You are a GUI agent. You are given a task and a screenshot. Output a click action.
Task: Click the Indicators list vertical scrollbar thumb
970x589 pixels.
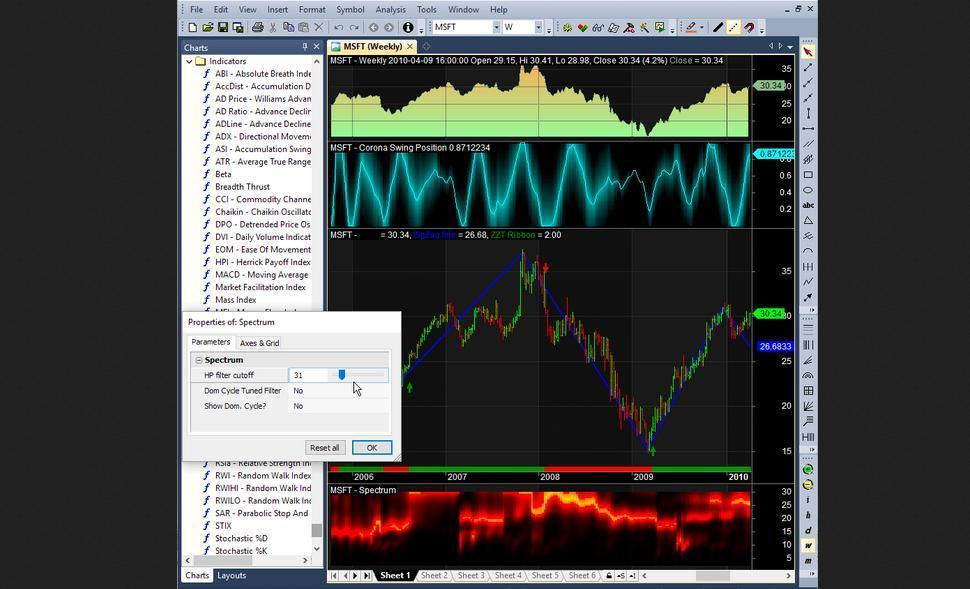coord(317,530)
